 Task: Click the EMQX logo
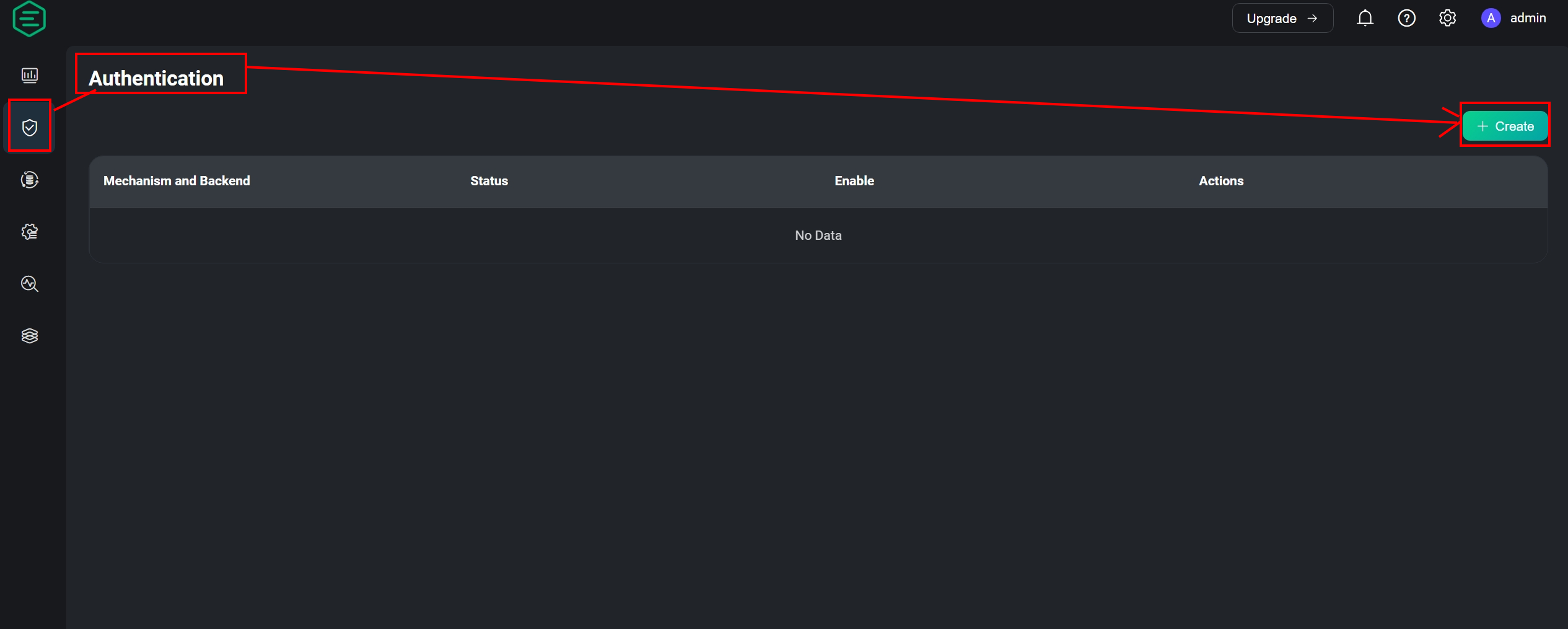(x=29, y=19)
